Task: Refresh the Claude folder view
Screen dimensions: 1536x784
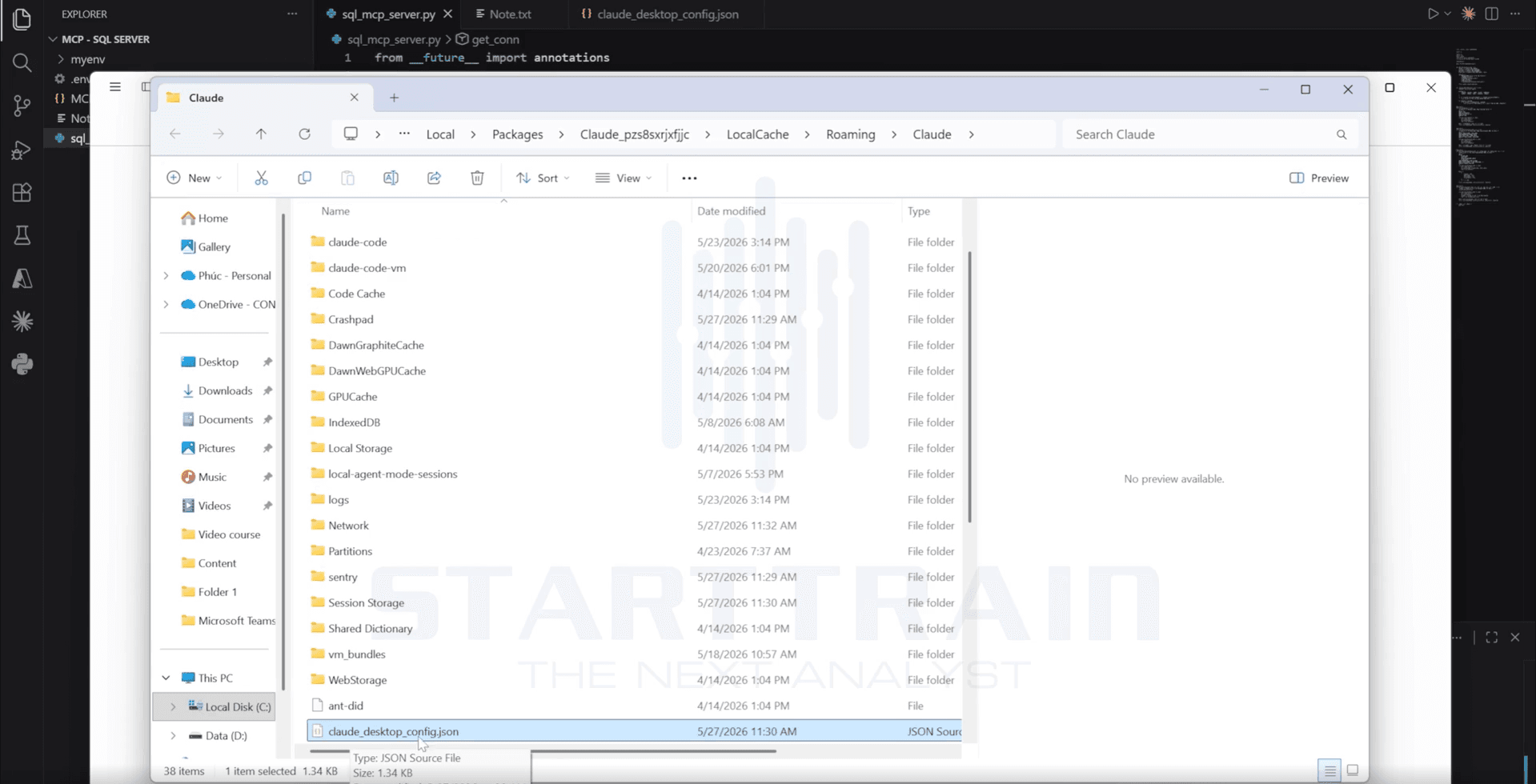Action: coord(304,134)
